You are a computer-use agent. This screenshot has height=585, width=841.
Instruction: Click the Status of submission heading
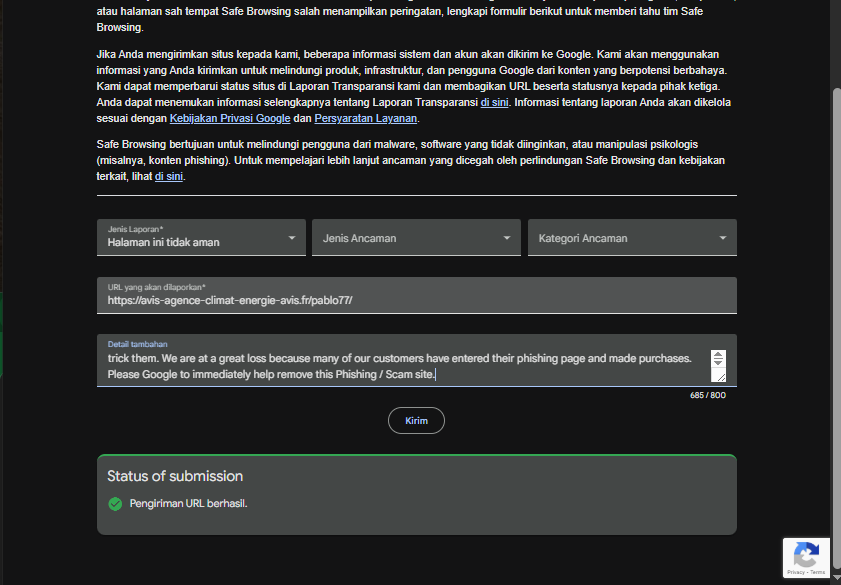[175, 476]
